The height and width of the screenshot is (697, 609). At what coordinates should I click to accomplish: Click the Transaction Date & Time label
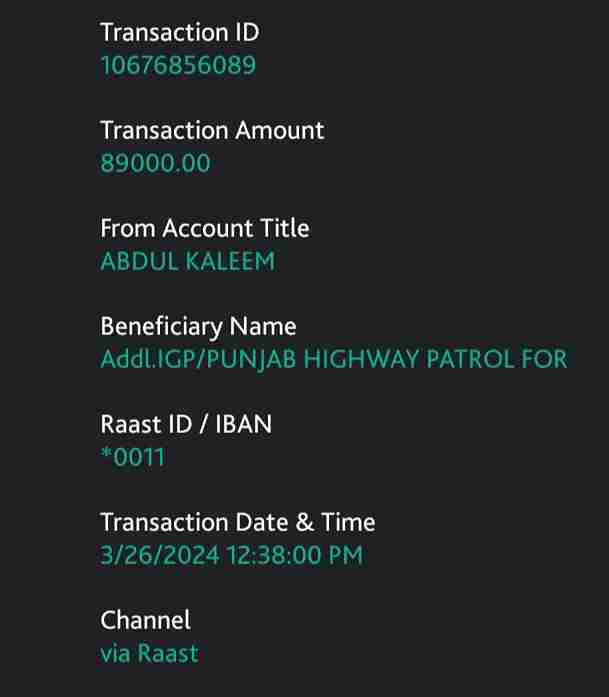237,522
